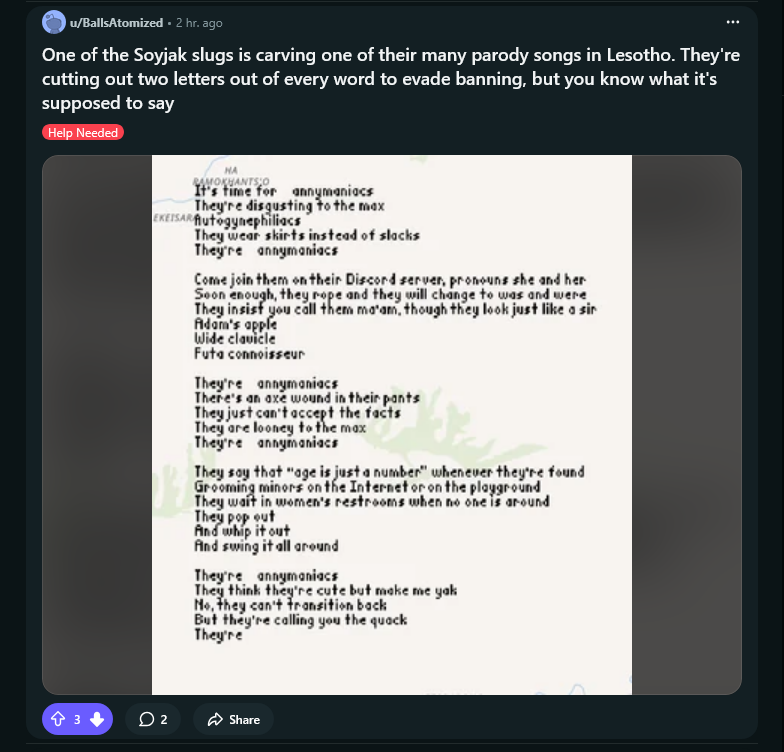The width and height of the screenshot is (784, 752).
Task: Click the share arrow icon
Action: (x=214, y=719)
